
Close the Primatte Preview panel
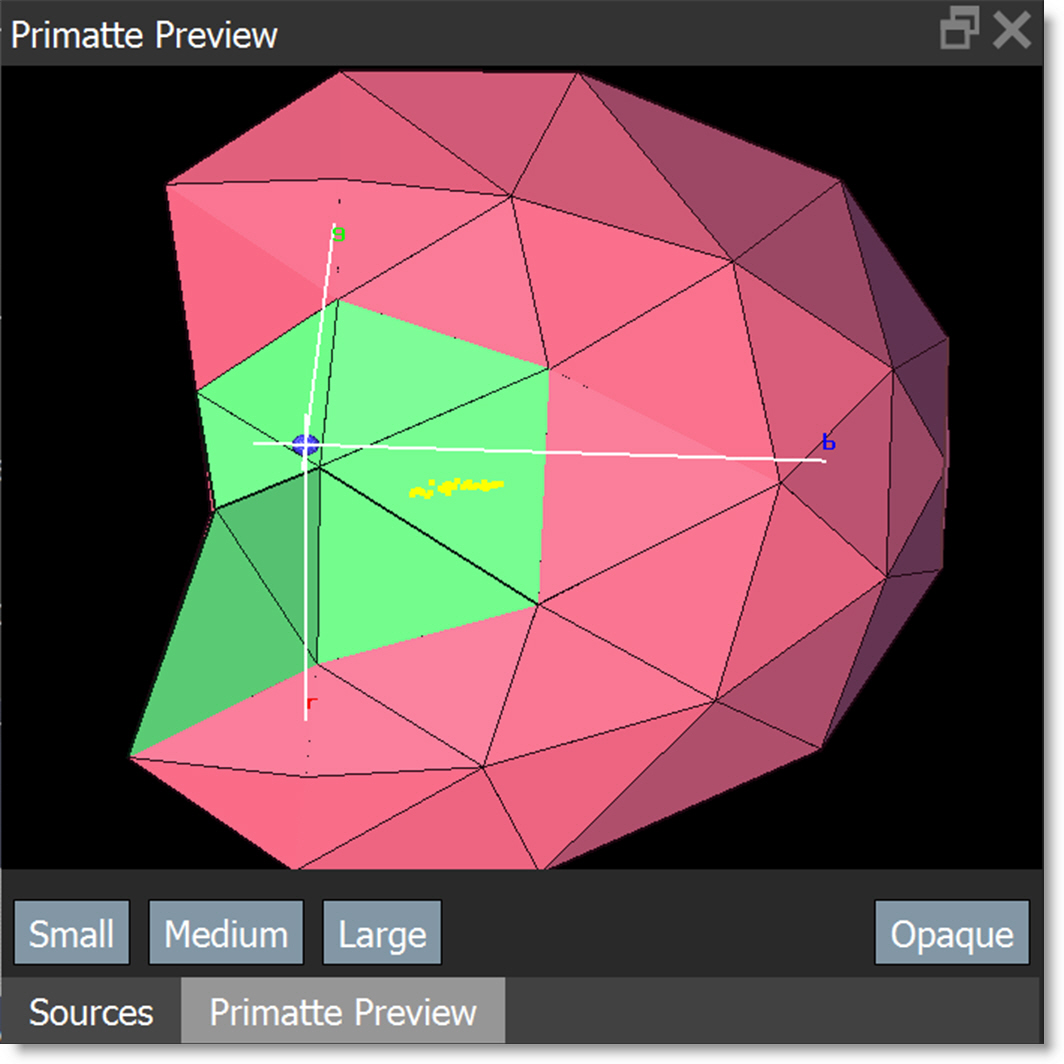click(1012, 31)
